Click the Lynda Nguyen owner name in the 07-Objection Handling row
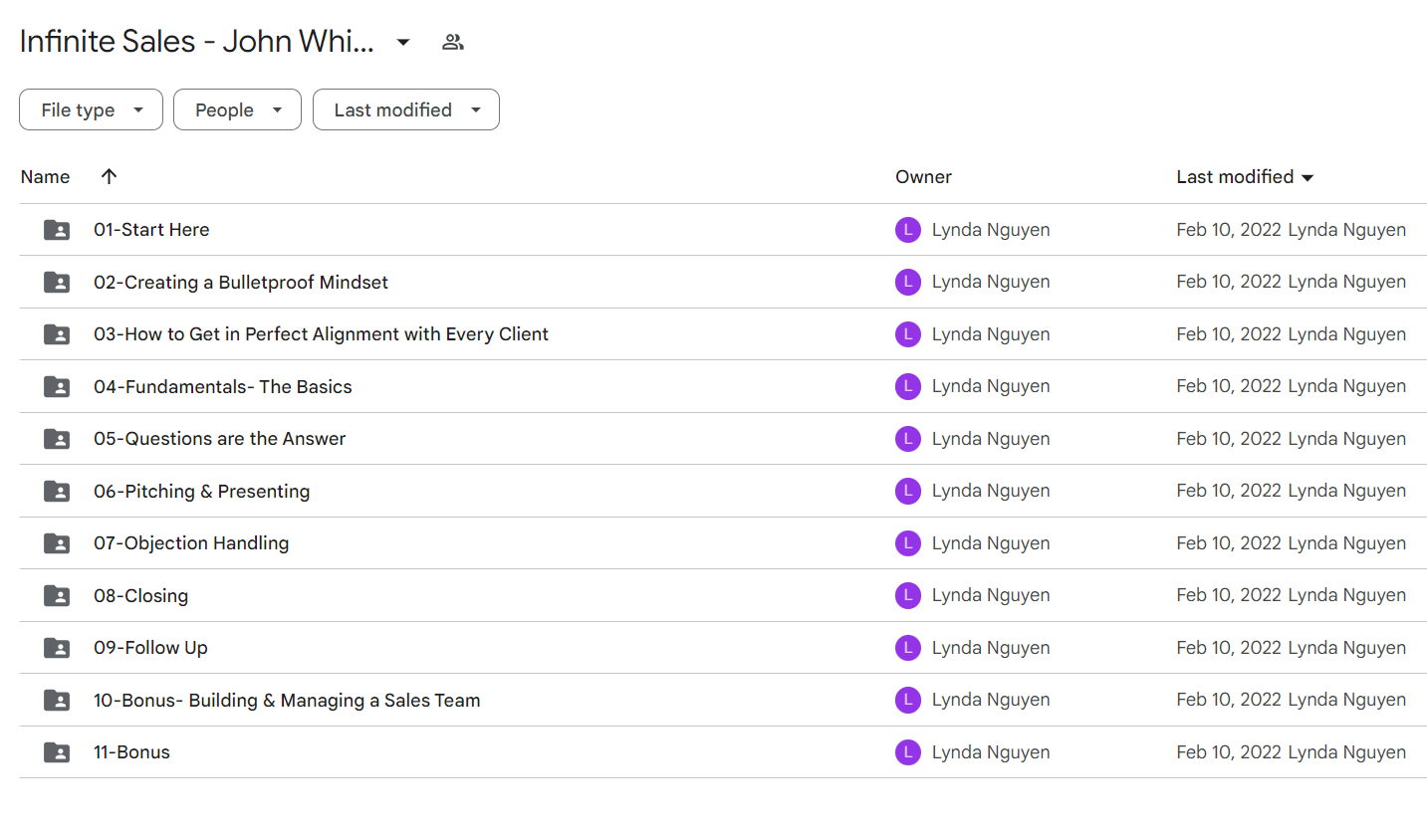1427x840 pixels. [991, 543]
